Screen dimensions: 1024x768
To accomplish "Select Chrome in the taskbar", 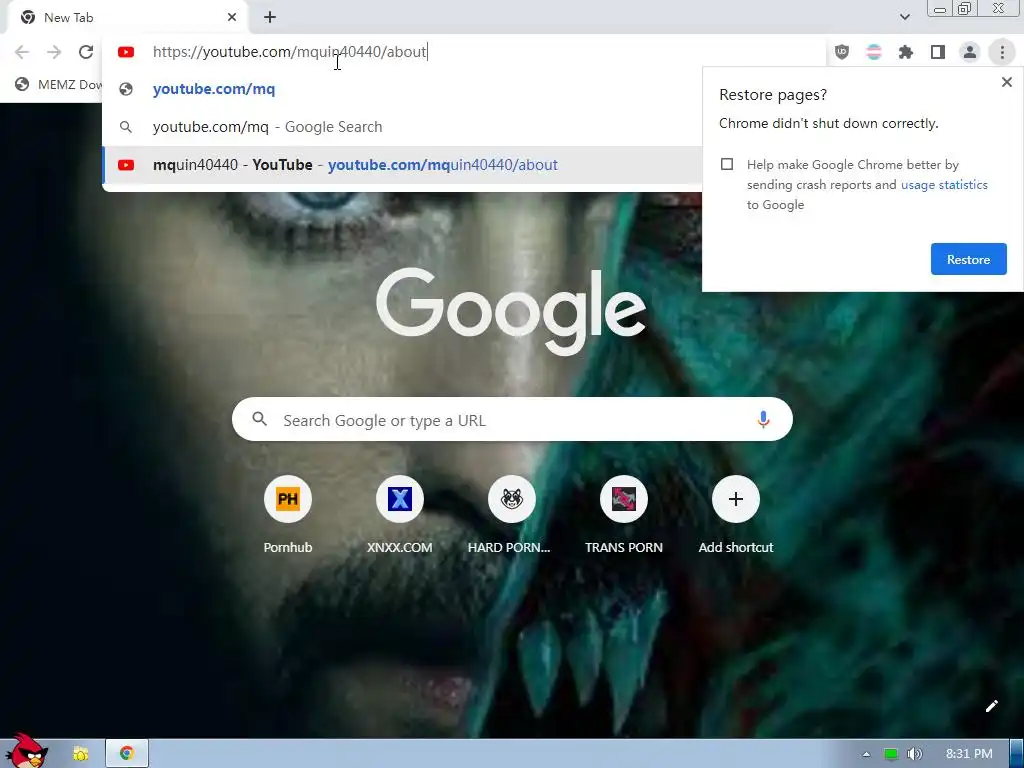I will tap(127, 754).
